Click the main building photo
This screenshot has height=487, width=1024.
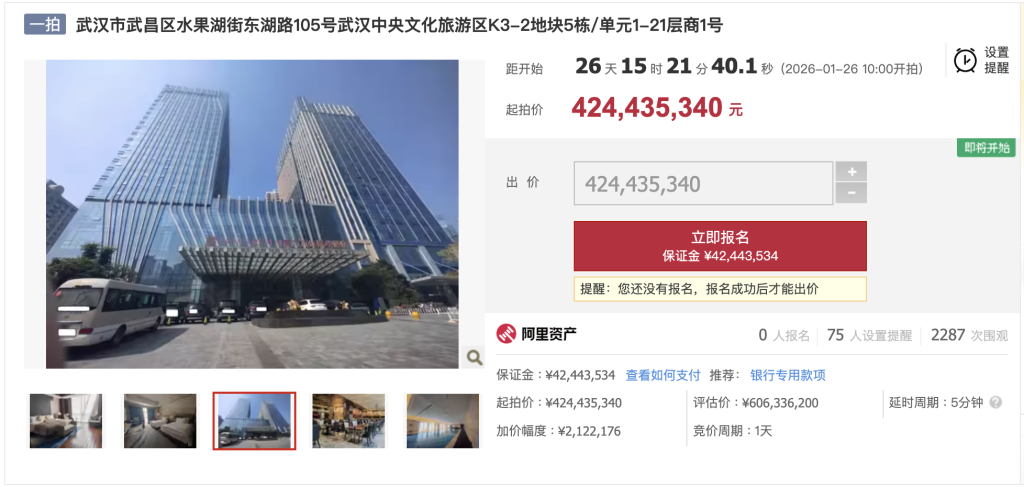tap(252, 214)
